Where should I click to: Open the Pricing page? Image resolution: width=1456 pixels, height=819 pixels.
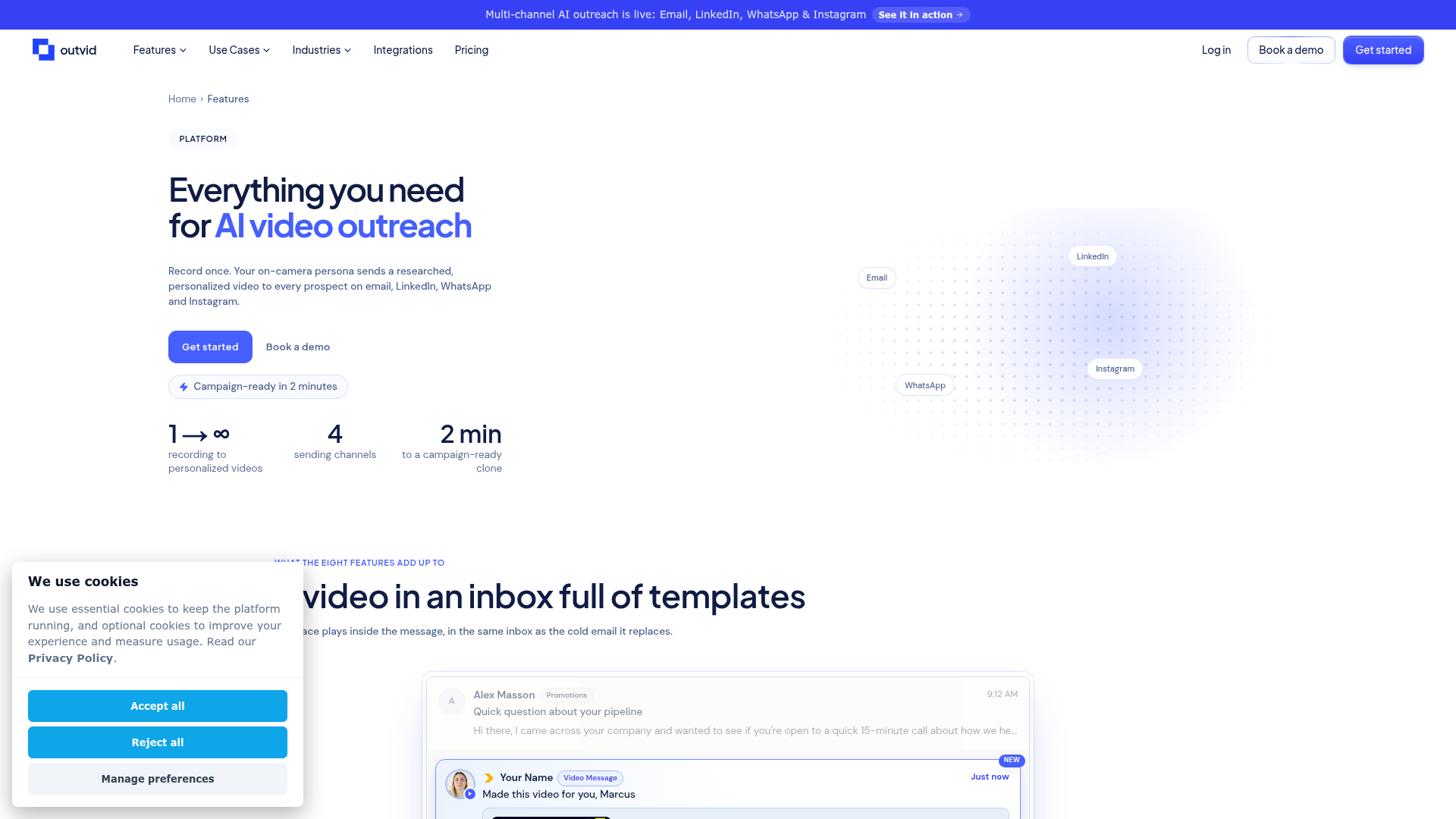[x=472, y=50]
